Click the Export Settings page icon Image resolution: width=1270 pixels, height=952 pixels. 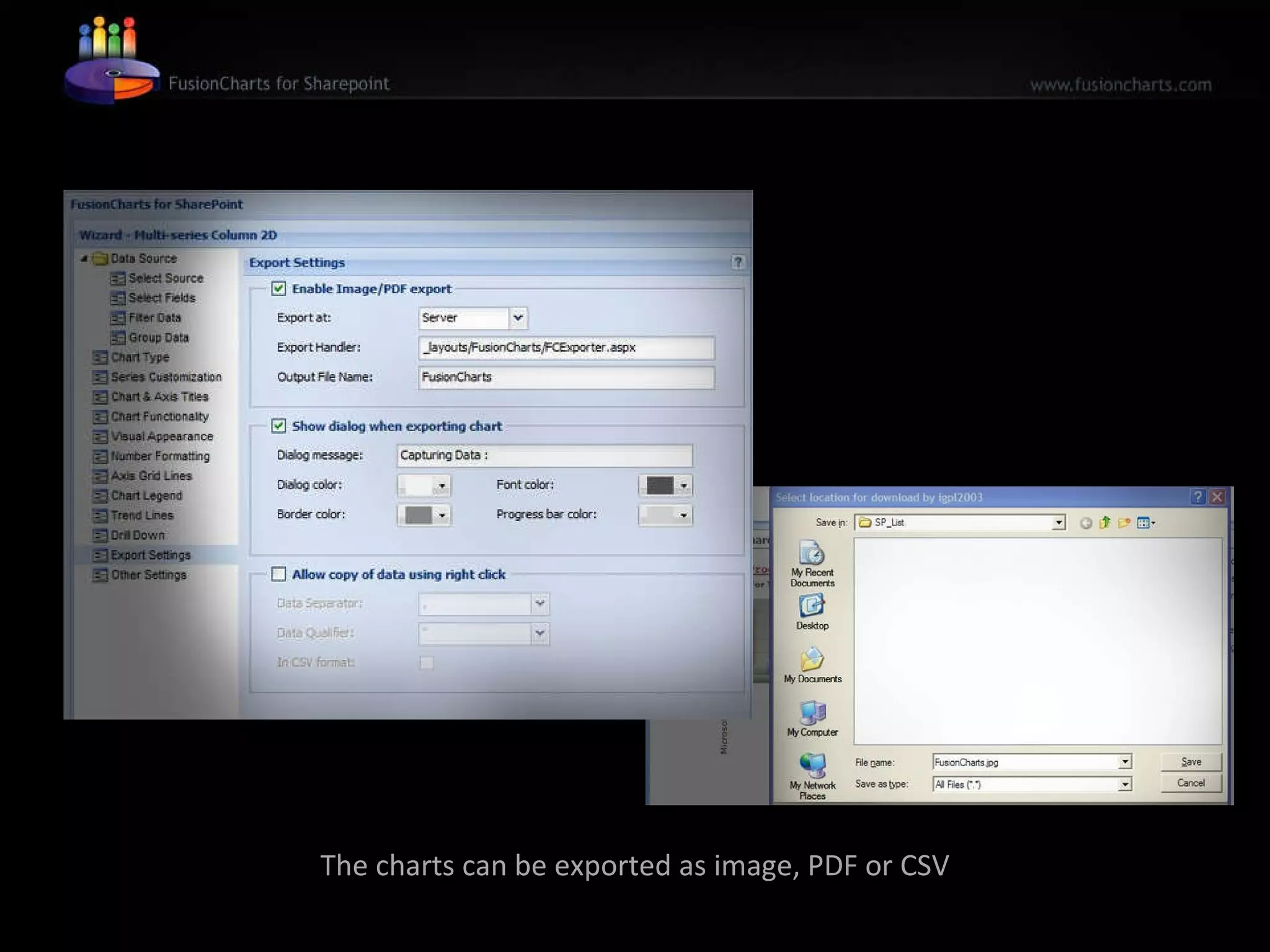pos(100,555)
